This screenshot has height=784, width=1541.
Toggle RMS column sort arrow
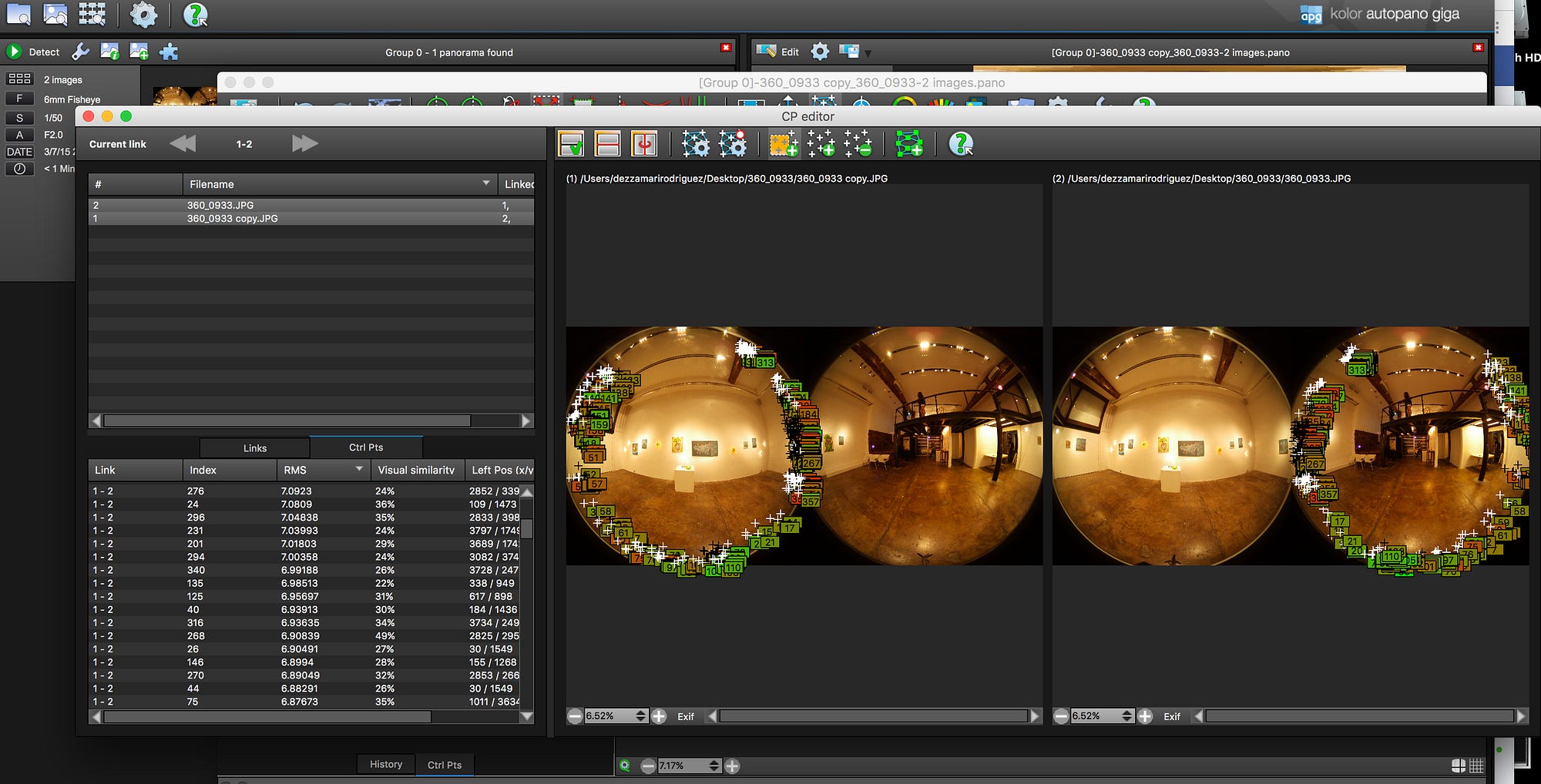point(359,469)
